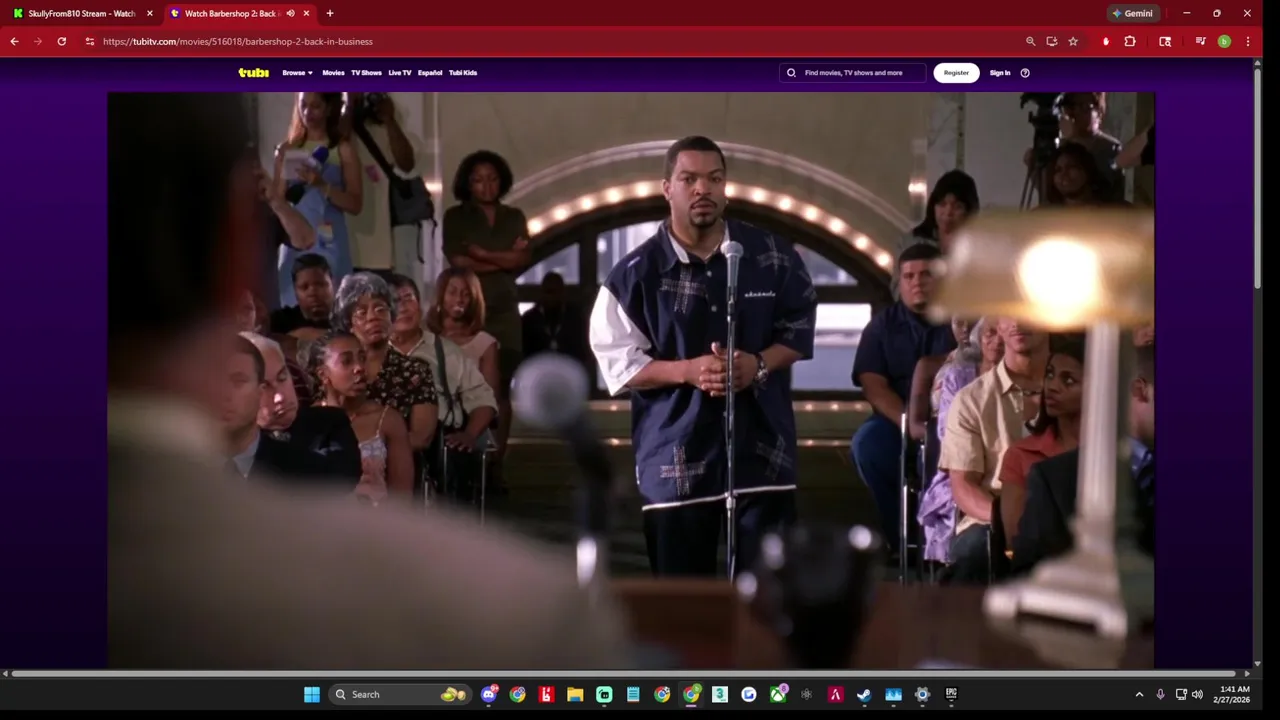This screenshot has width=1280, height=720.
Task: Click the search-in-tabs toolbar icon
Action: [x=1165, y=41]
